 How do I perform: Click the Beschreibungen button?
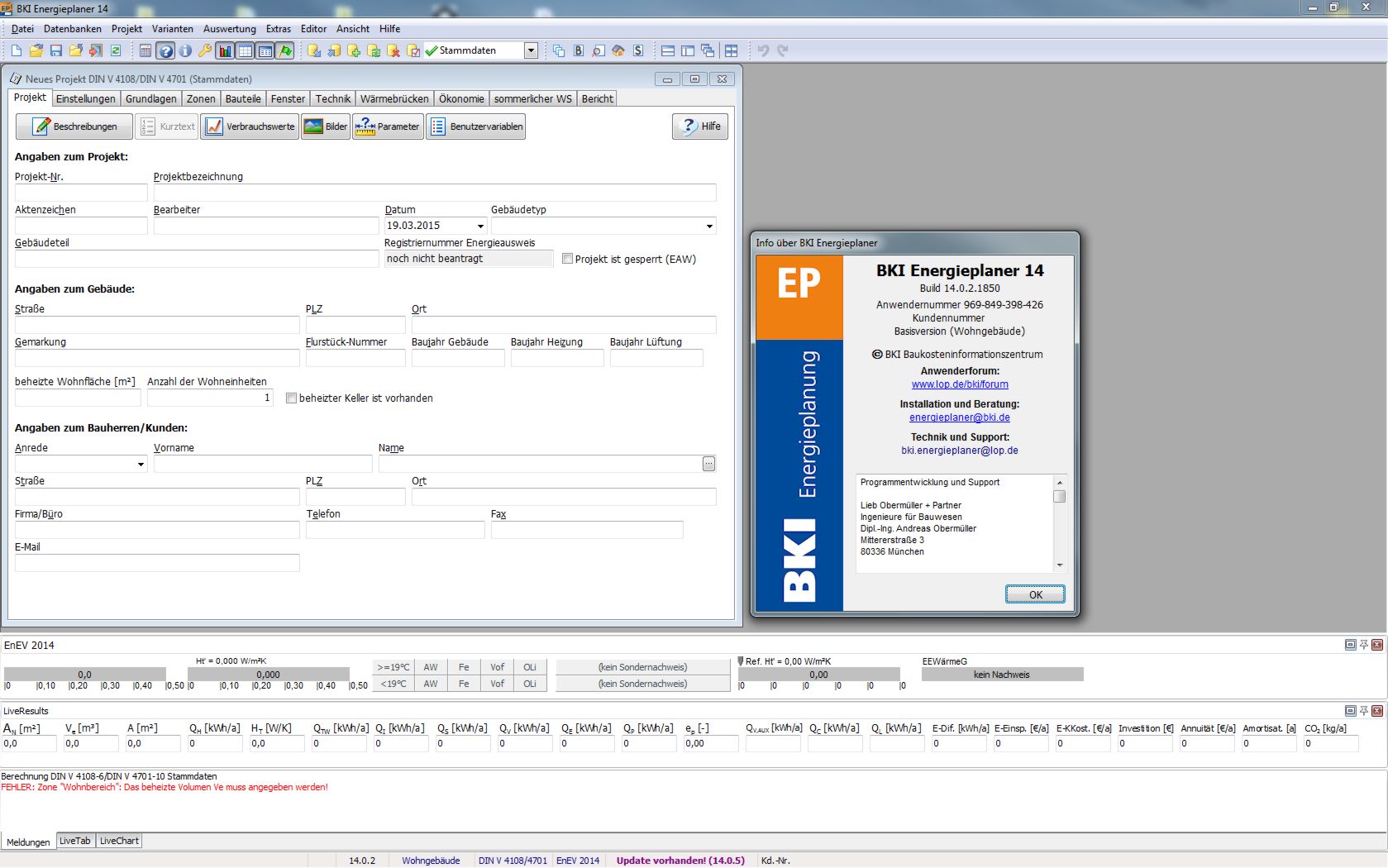click(x=74, y=126)
